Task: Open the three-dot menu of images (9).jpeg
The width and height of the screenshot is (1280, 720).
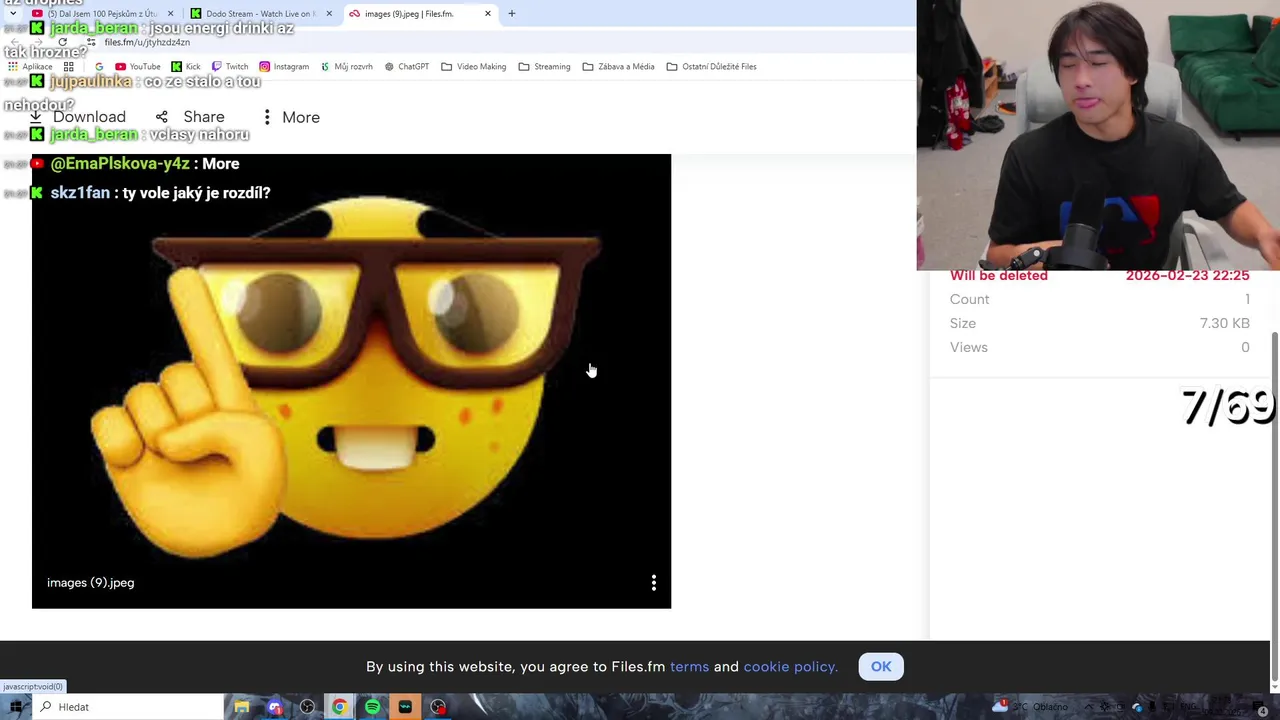Action: tap(654, 583)
